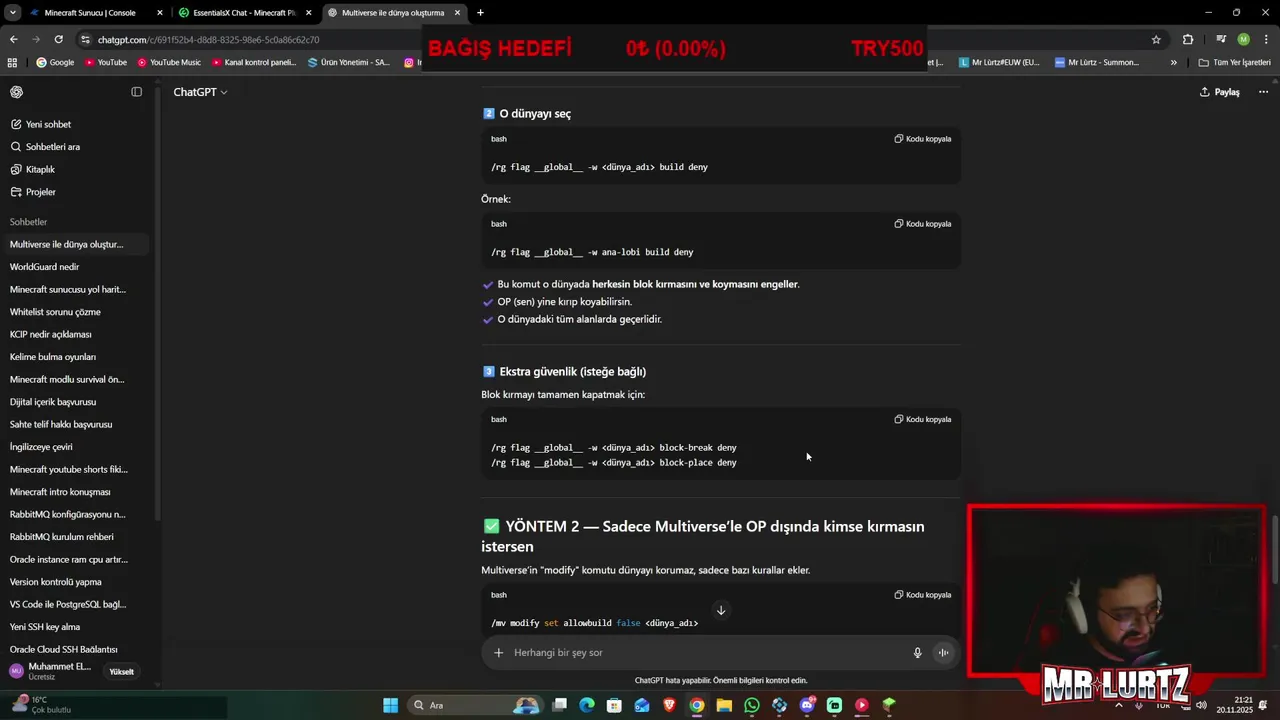Click the scroll-to-bottom arrow button
Image resolution: width=1280 pixels, height=720 pixels.
pos(721,610)
